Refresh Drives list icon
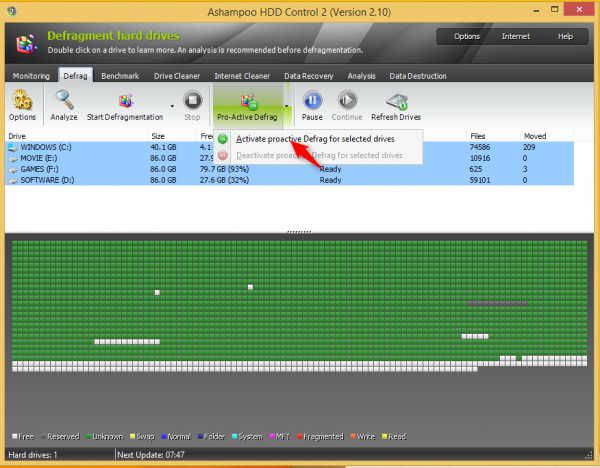This screenshot has height=468, width=600. coord(397,102)
